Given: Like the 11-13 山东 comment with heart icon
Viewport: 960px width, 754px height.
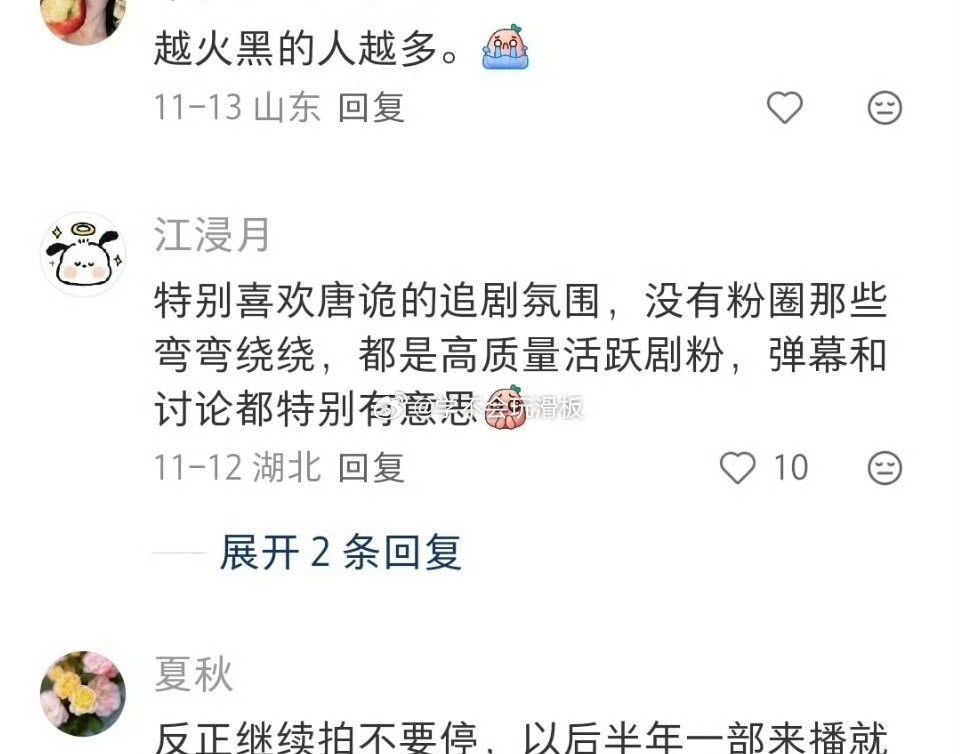Looking at the screenshot, I should pos(784,108).
